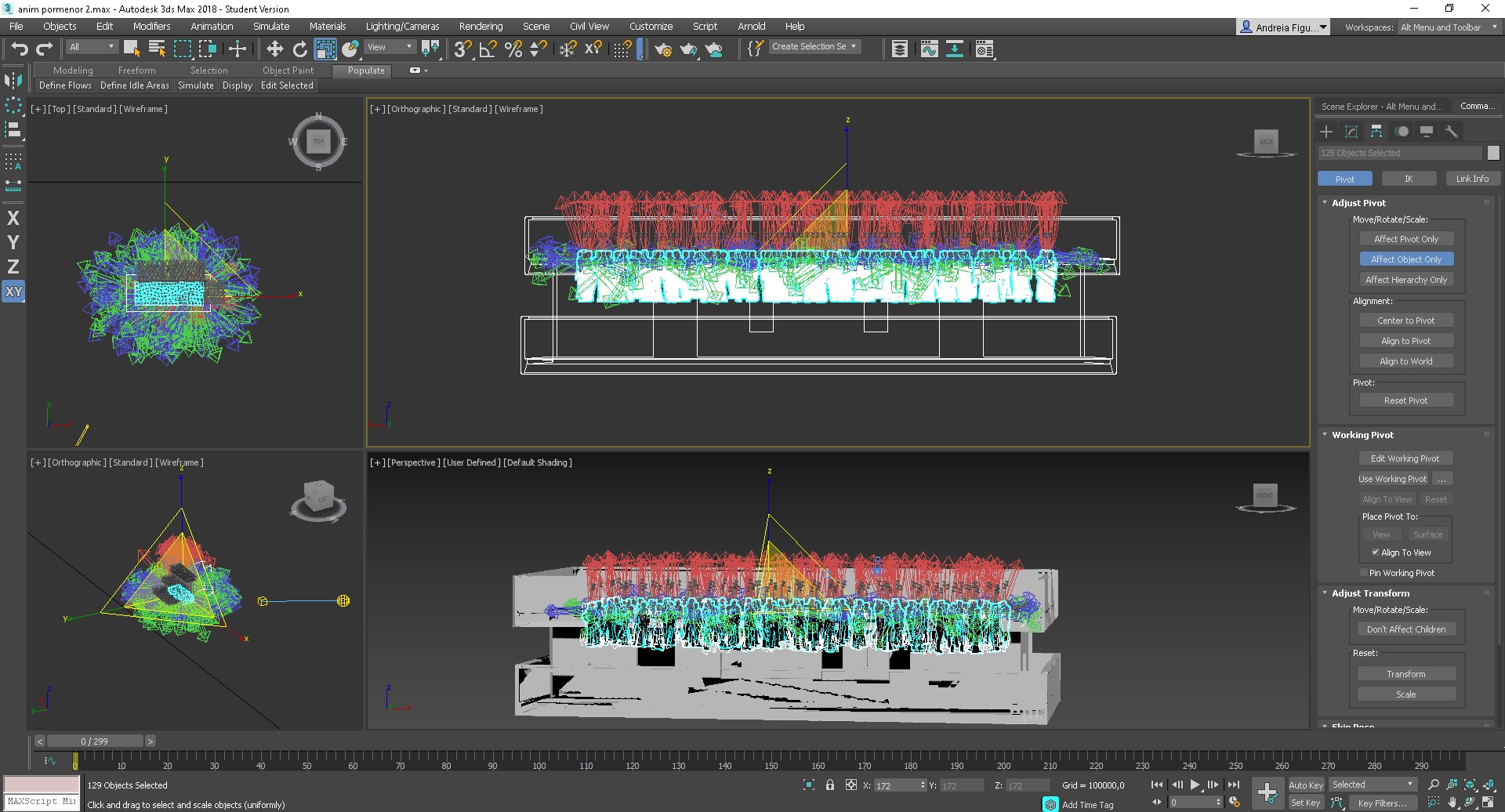Toggle off Affect Object Only

click(x=1406, y=259)
